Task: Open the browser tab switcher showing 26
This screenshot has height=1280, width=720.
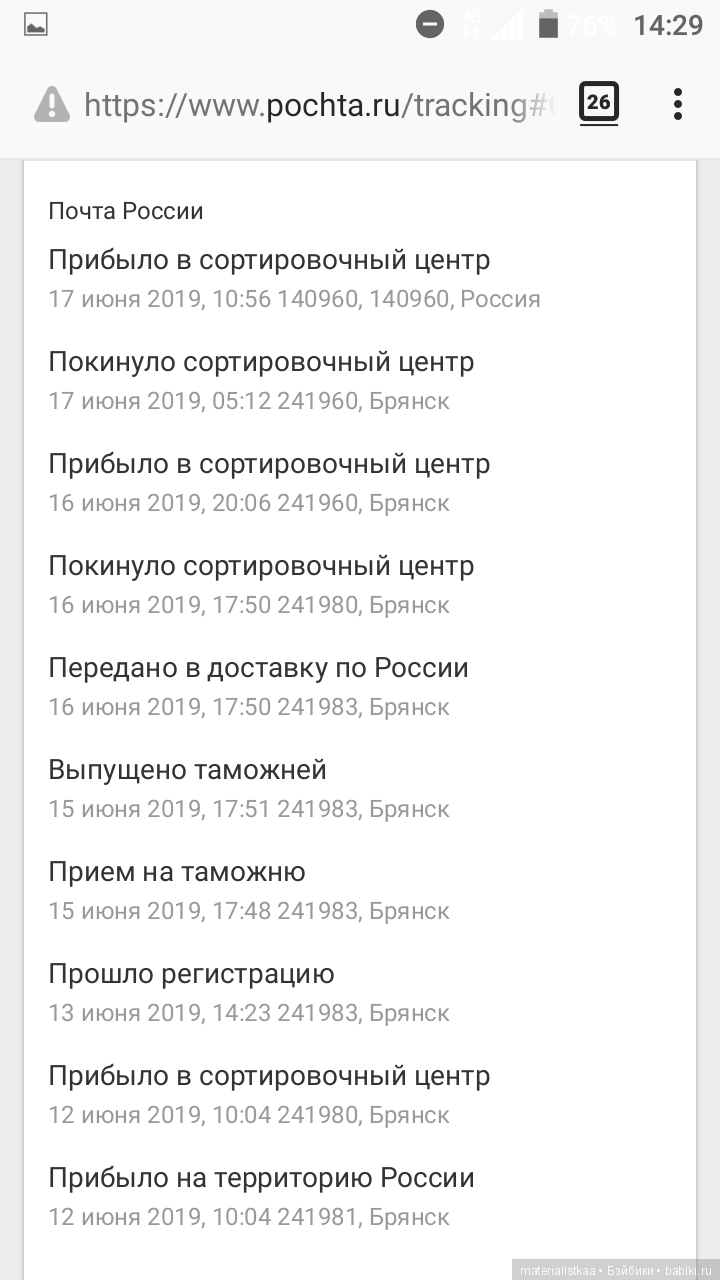Action: coord(598,103)
